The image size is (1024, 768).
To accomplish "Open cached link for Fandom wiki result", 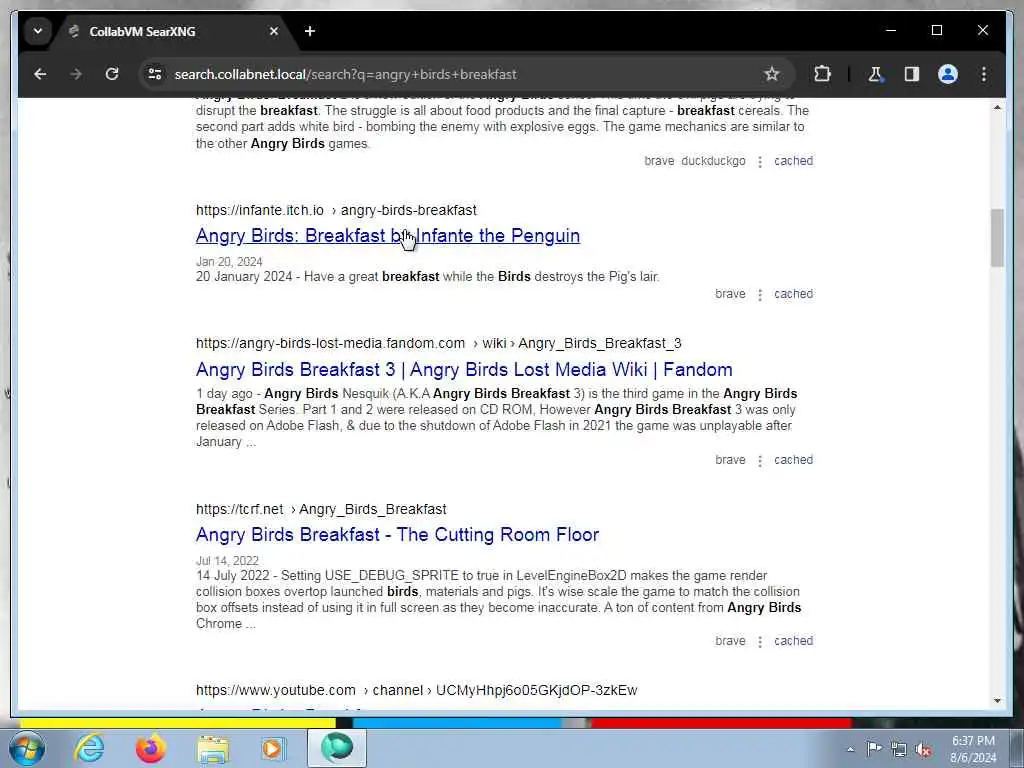I will (x=793, y=460).
